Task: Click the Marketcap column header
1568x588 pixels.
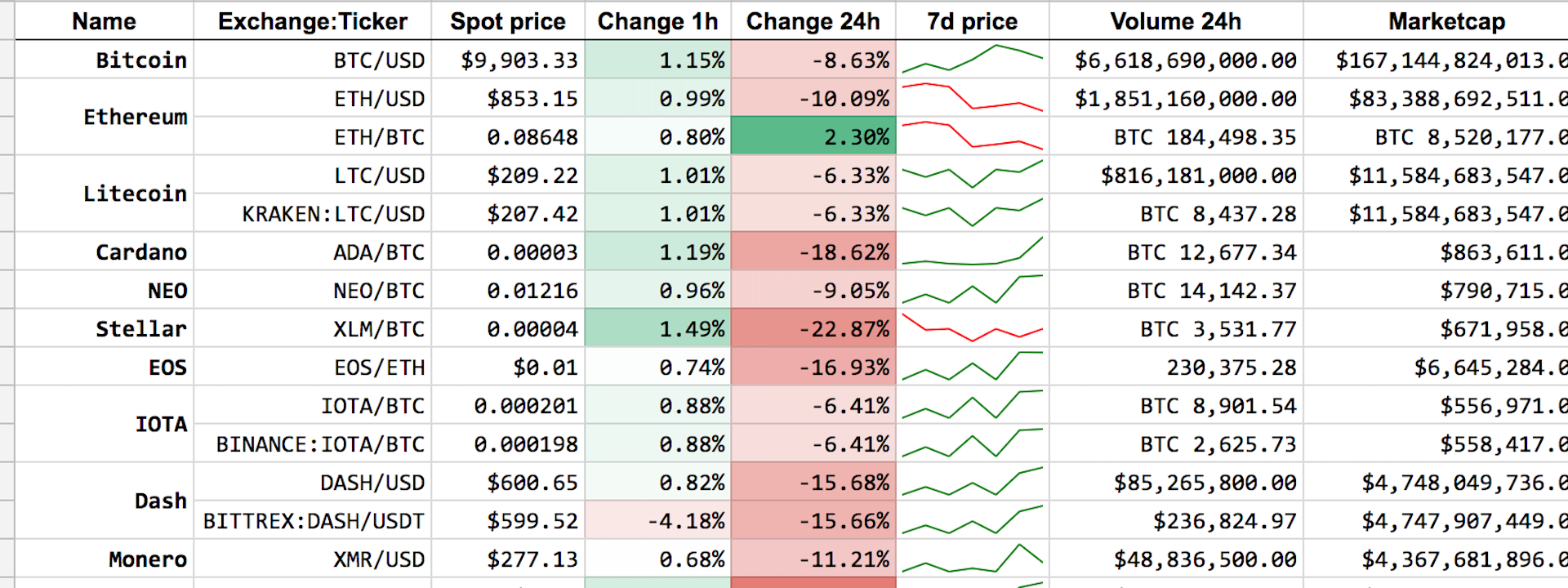Action: pyautogui.click(x=1446, y=21)
